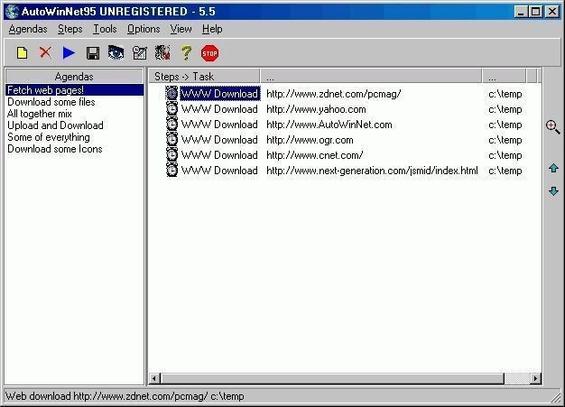The image size is (565, 407).
Task: Select WWW Download task for zdnet
Action: [x=219, y=94]
